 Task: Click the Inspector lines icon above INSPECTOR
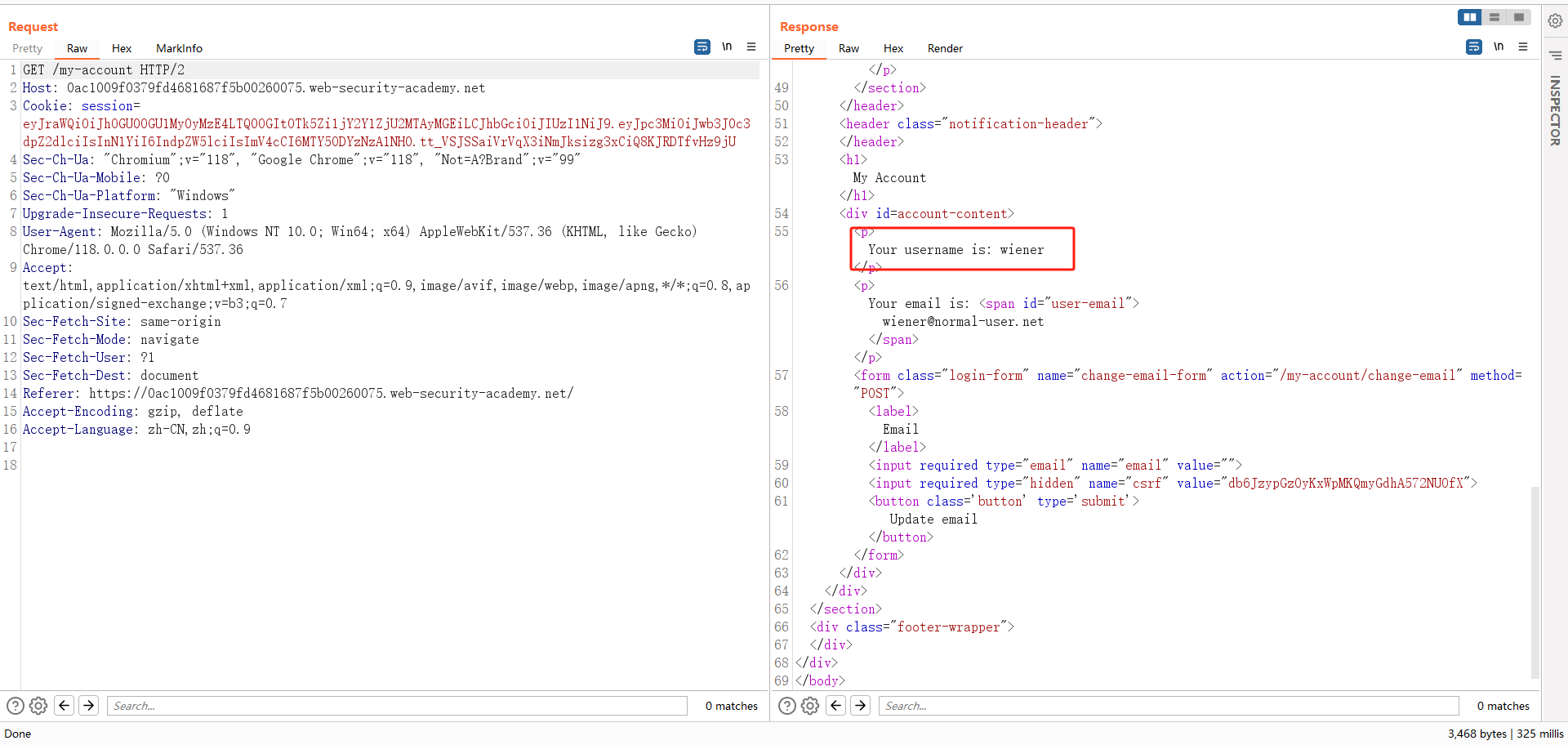point(1555,56)
